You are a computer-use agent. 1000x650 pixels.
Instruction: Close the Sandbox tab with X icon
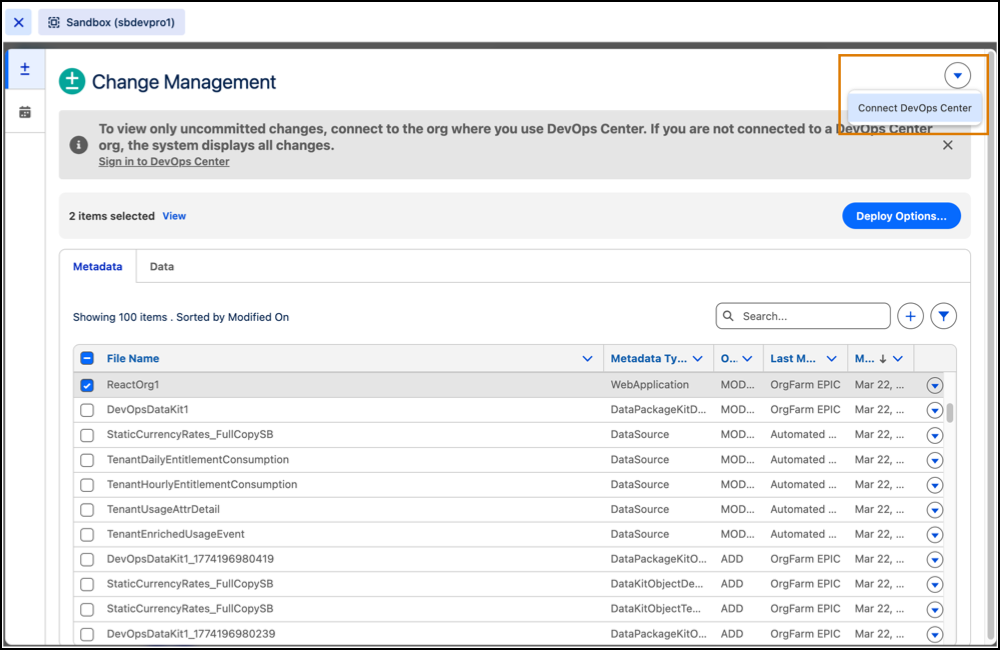click(x=18, y=22)
